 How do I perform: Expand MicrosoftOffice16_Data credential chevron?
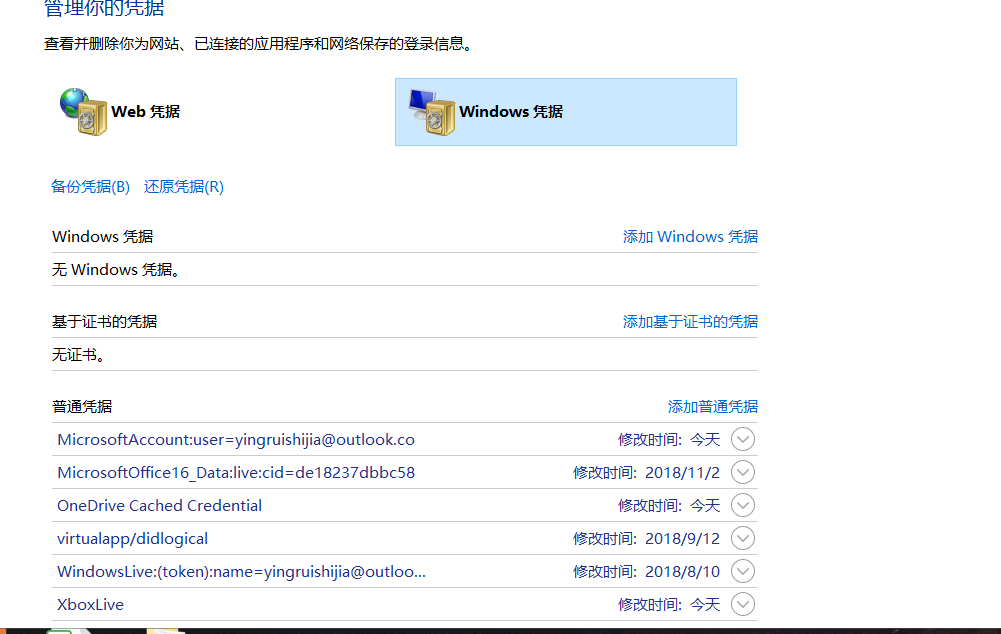click(x=743, y=472)
